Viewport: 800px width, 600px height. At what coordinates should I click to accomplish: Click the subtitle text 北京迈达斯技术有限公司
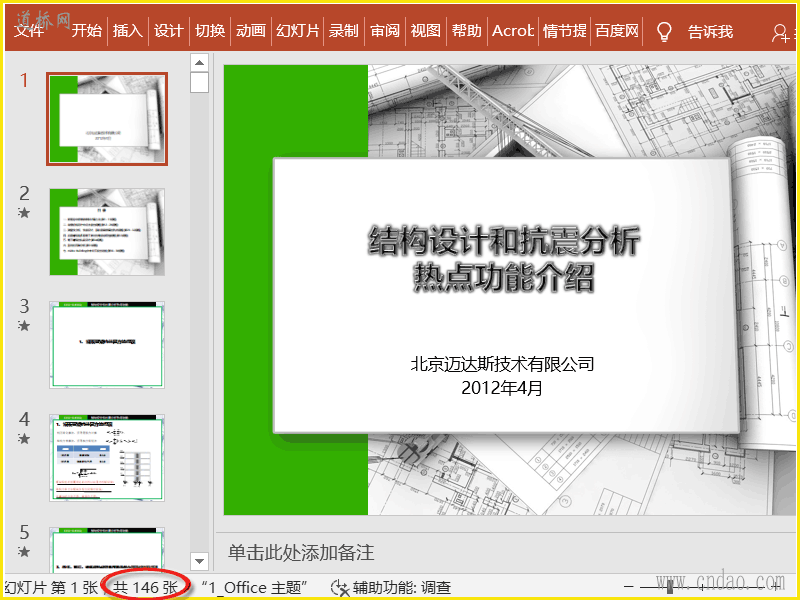[x=503, y=364]
